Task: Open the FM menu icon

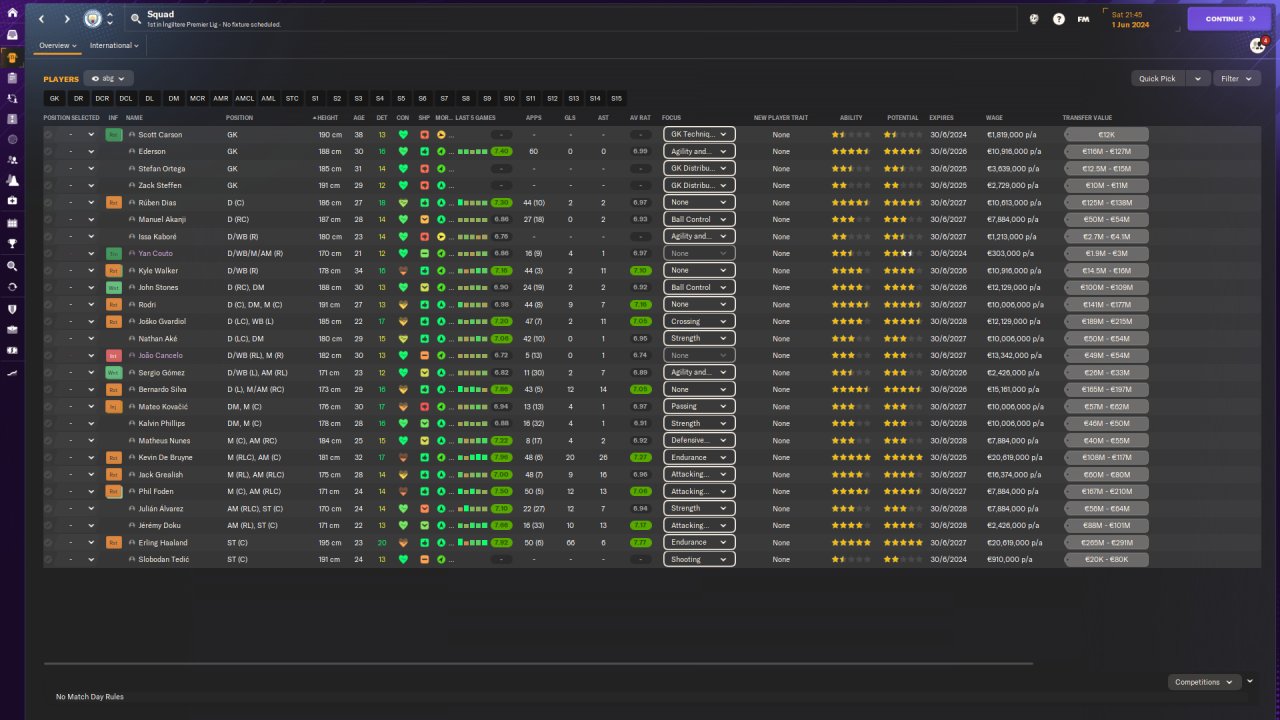Action: pyautogui.click(x=1084, y=19)
